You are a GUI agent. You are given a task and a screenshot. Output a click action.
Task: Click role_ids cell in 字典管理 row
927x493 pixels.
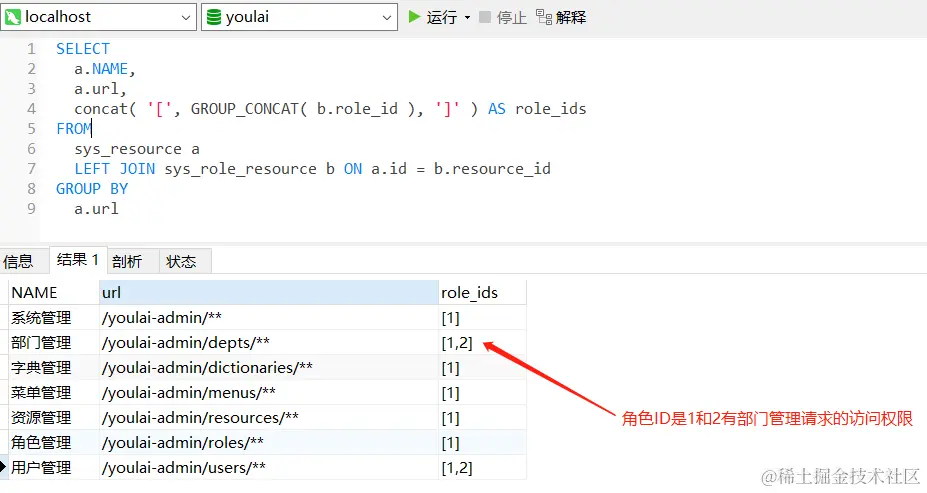[482, 368]
